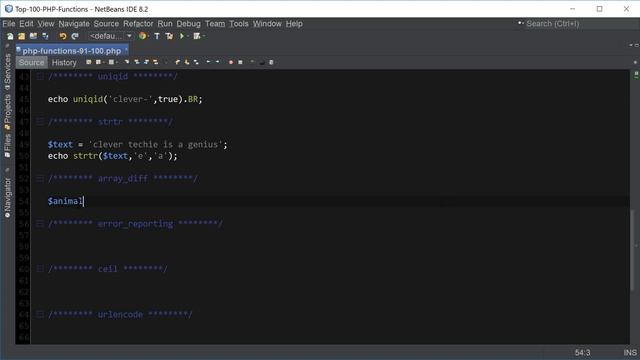Collapse the urlencode comment fold
Screen dimensions: 640x360
click(x=40, y=314)
